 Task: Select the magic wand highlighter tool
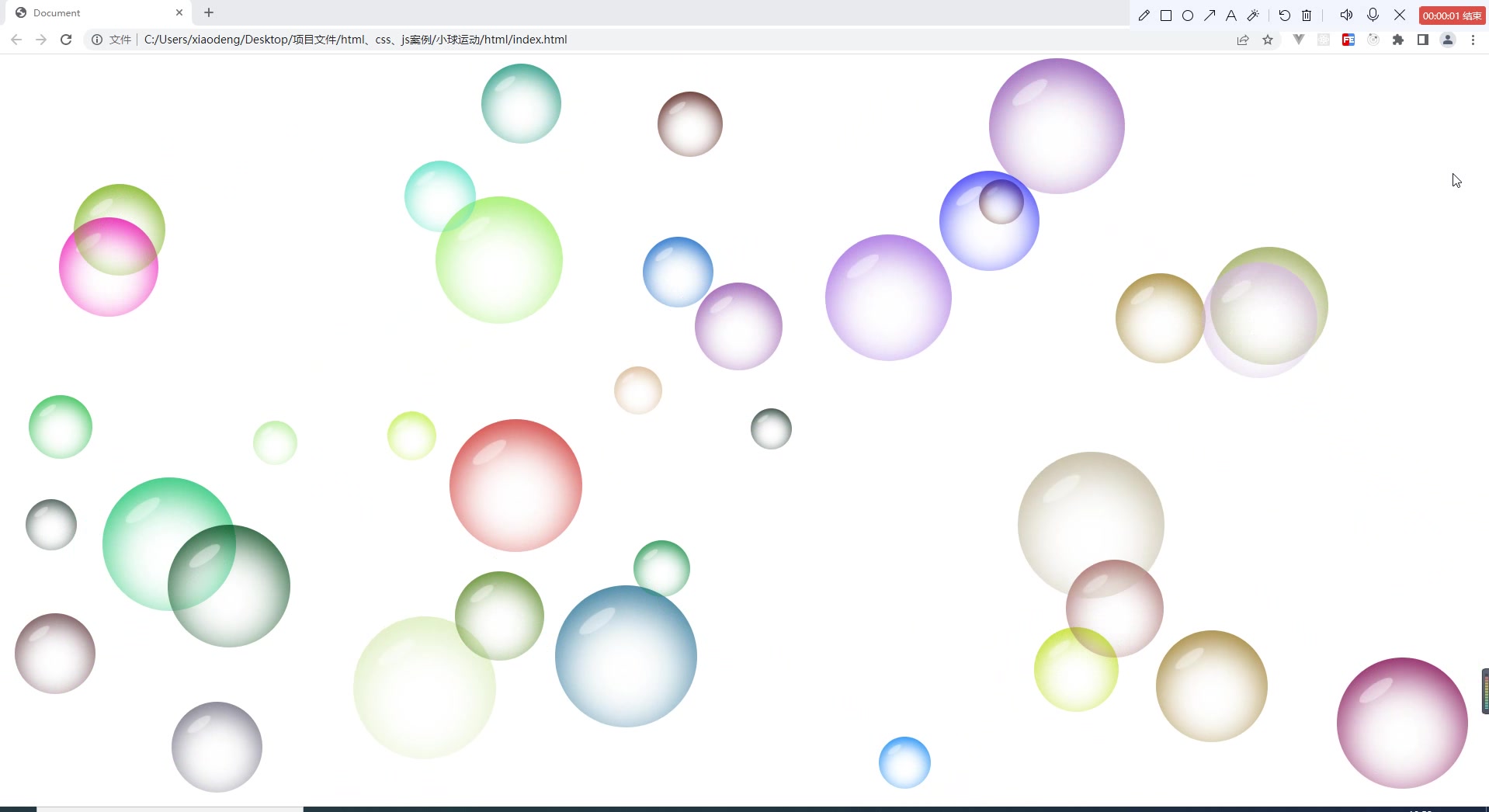[x=1253, y=16]
